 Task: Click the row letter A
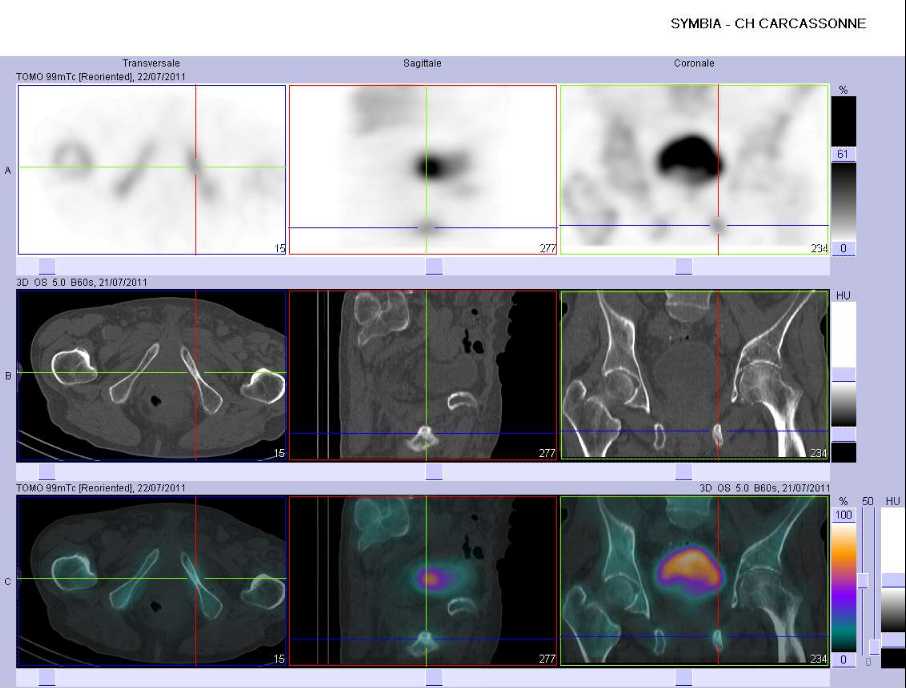point(8,170)
